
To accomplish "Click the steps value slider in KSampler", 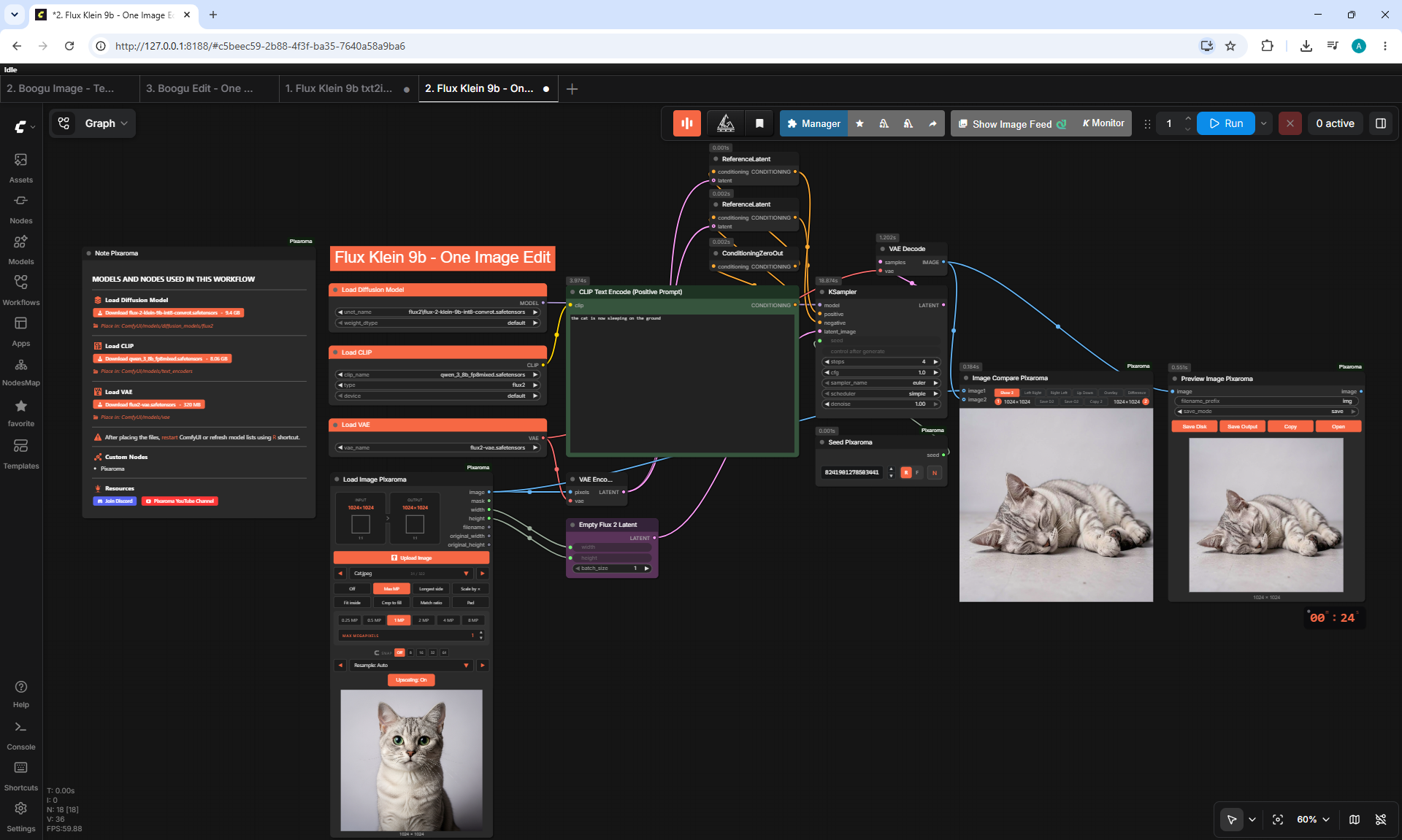I will tap(881, 362).
